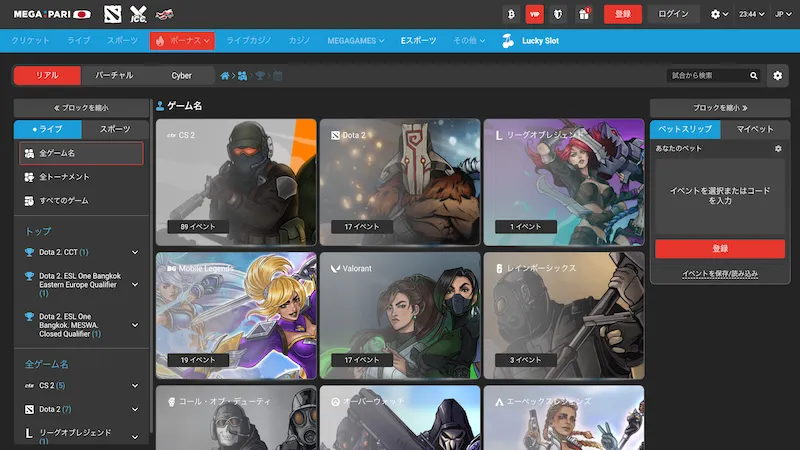Expand the その他 dropdown
800x450 pixels.
coord(469,40)
